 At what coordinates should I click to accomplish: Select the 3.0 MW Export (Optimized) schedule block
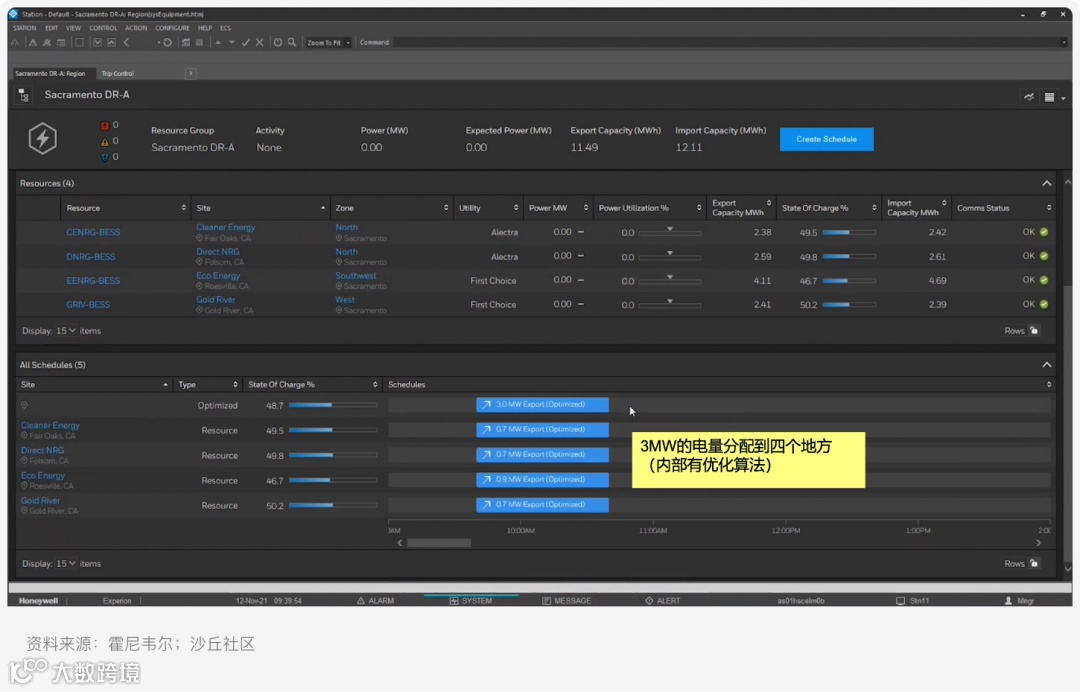click(542, 405)
